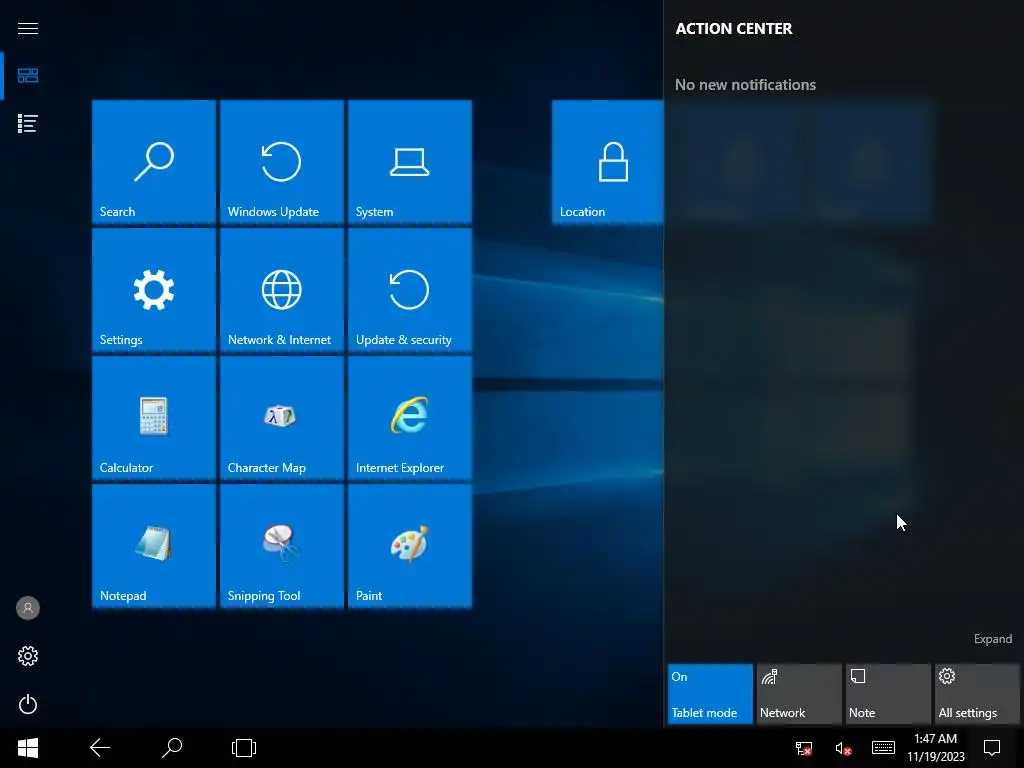Open the Windows Update tile
1024x768 pixels.
282,162
